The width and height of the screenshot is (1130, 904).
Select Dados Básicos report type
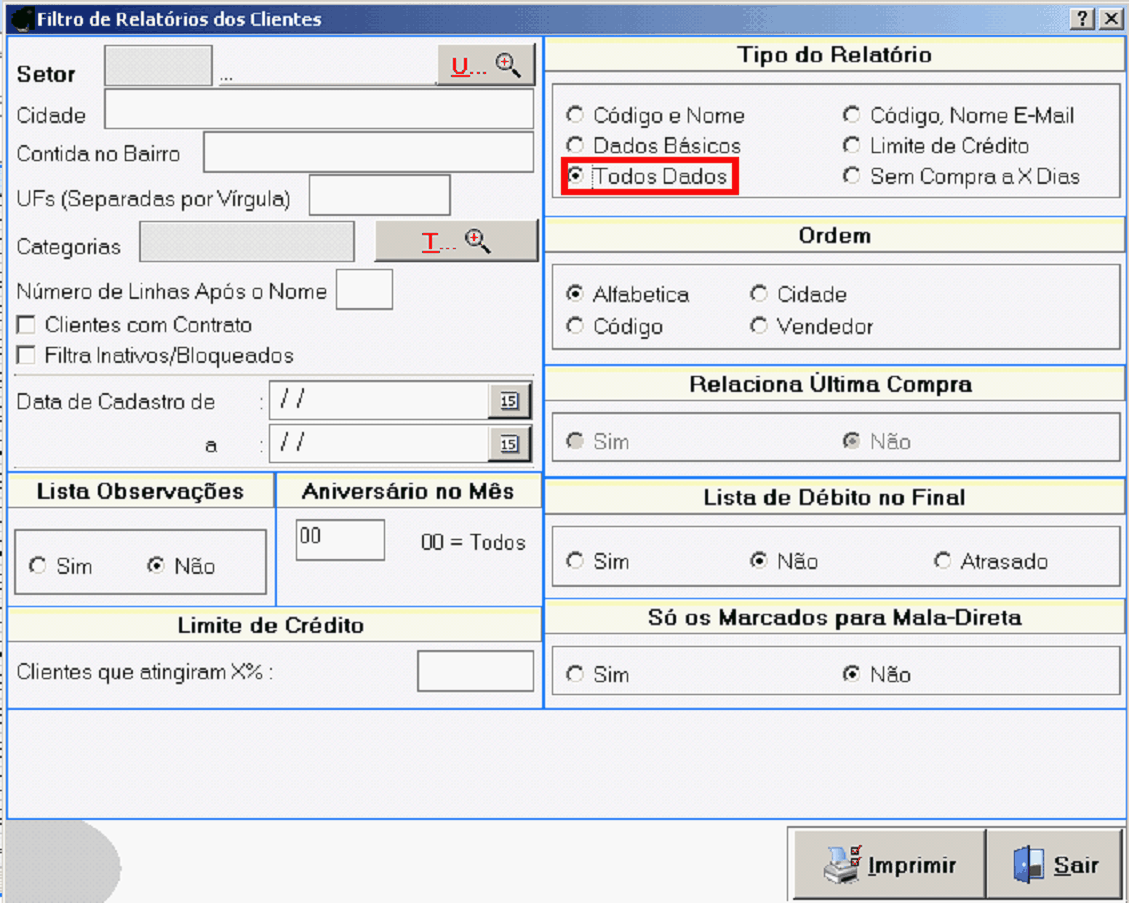575,146
